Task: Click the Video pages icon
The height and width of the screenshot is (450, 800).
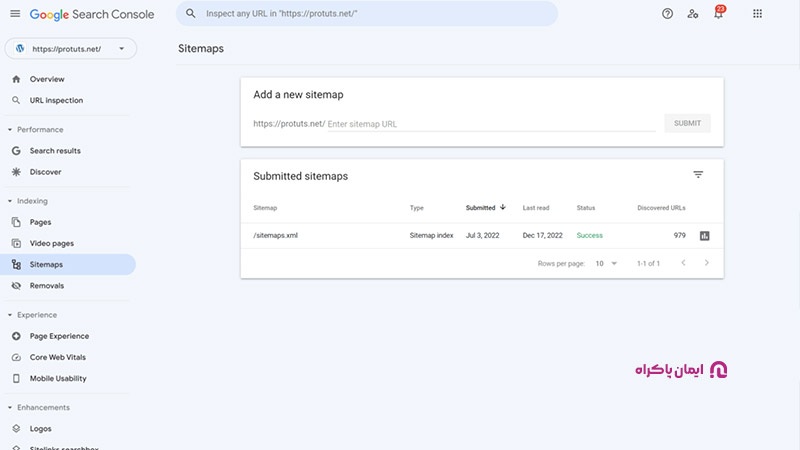Action: pos(16,243)
